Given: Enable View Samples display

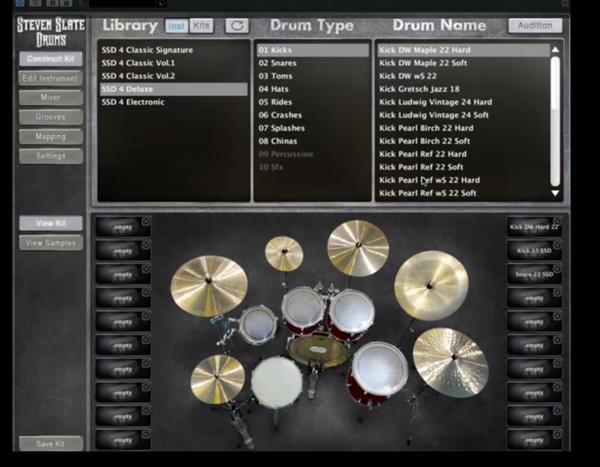Looking at the screenshot, I should [51, 243].
